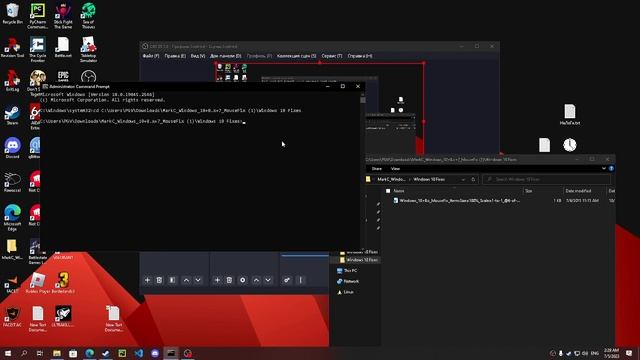Select Tabletop Simulator desktop shortcut

(x=88, y=49)
